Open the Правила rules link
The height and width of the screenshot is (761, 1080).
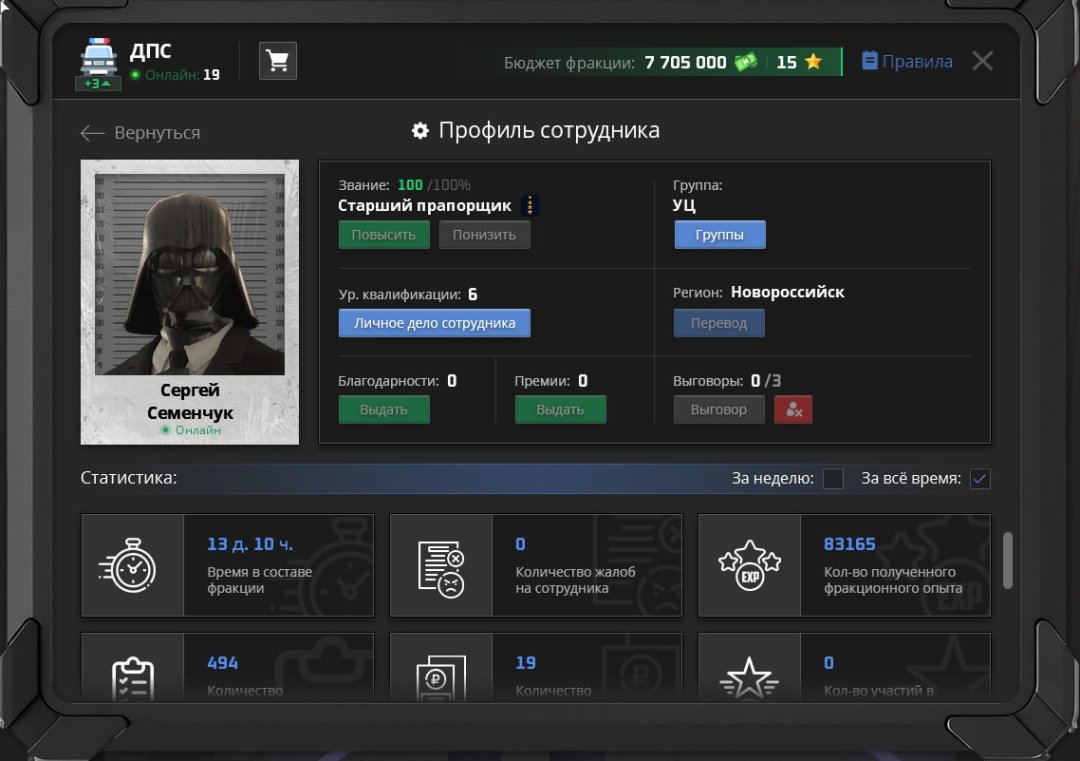(x=907, y=62)
